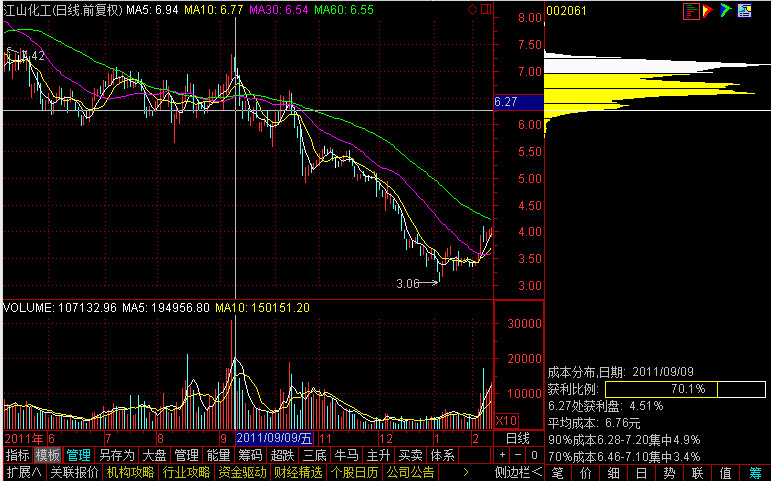Click the red split-window square icon

(485, 10)
